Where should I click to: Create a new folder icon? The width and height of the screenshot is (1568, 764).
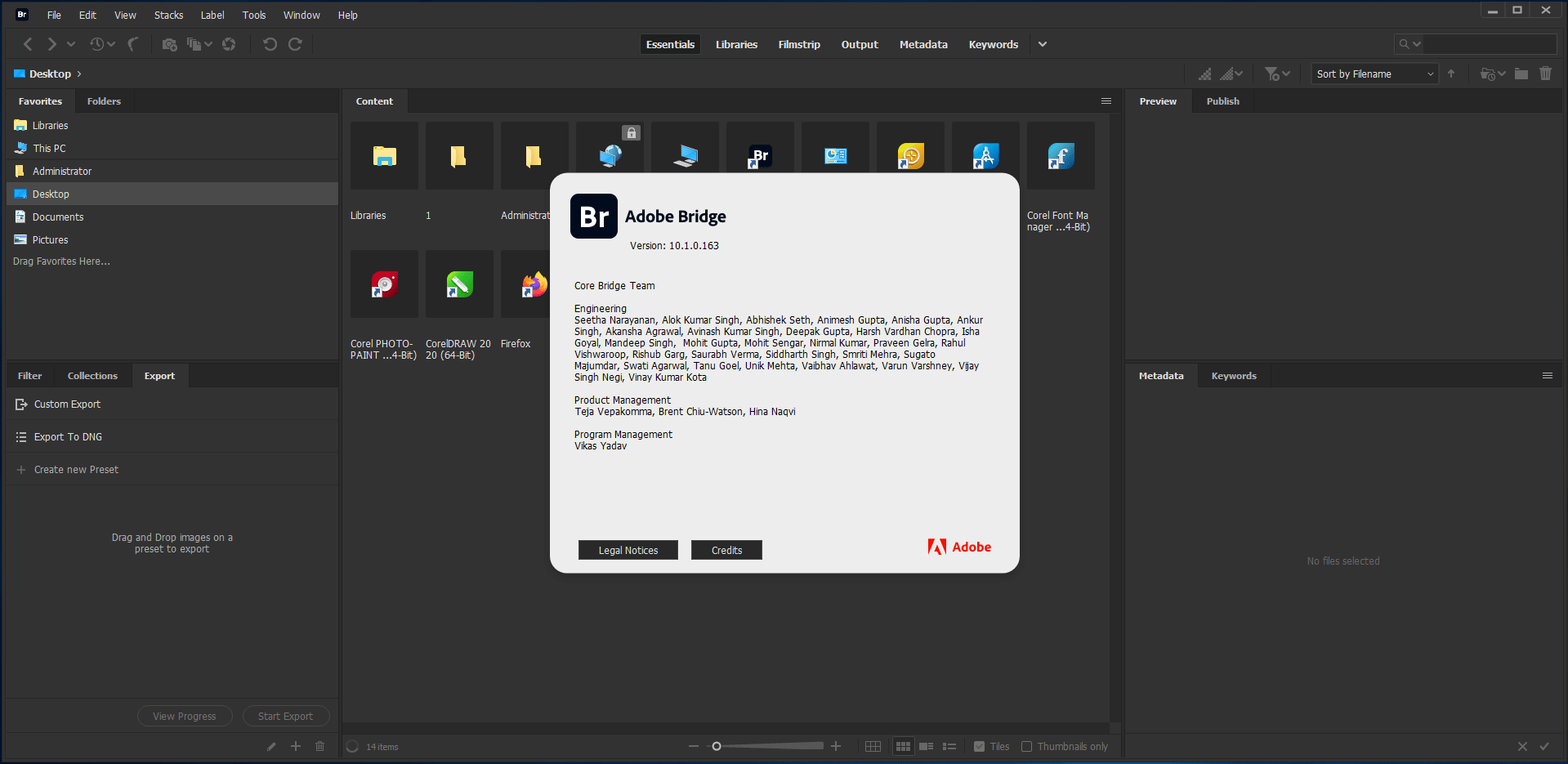click(x=1521, y=74)
